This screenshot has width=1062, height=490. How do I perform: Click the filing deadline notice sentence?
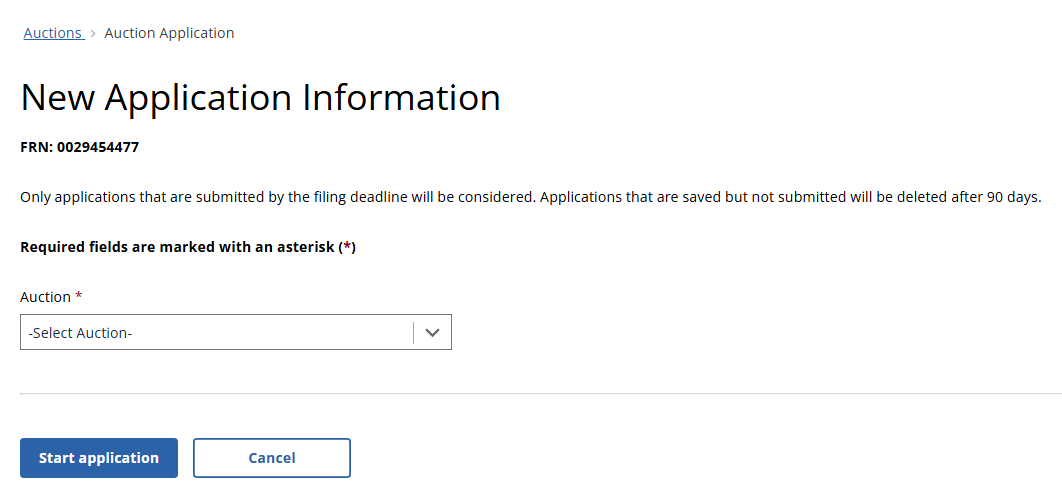277,197
